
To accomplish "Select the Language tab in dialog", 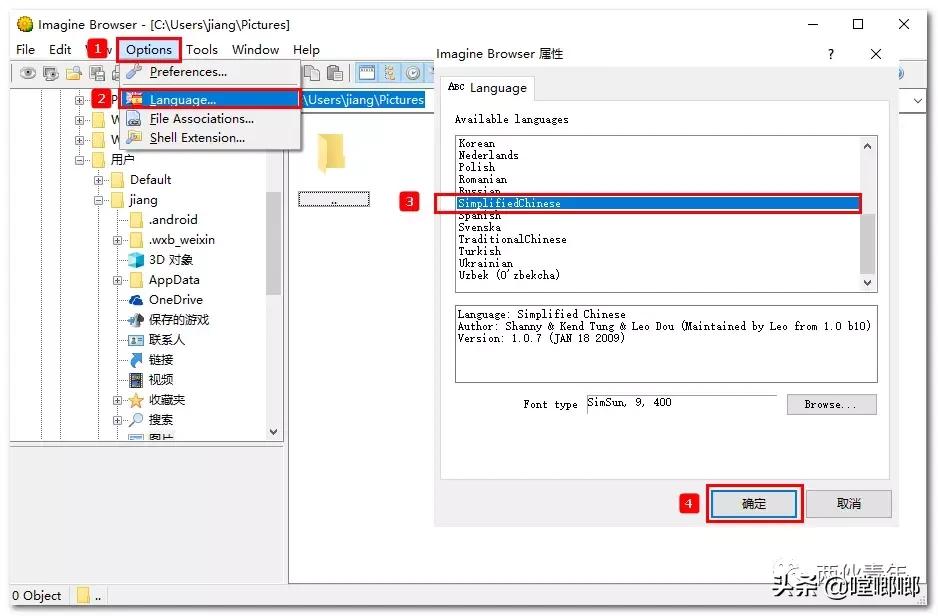I will point(488,88).
